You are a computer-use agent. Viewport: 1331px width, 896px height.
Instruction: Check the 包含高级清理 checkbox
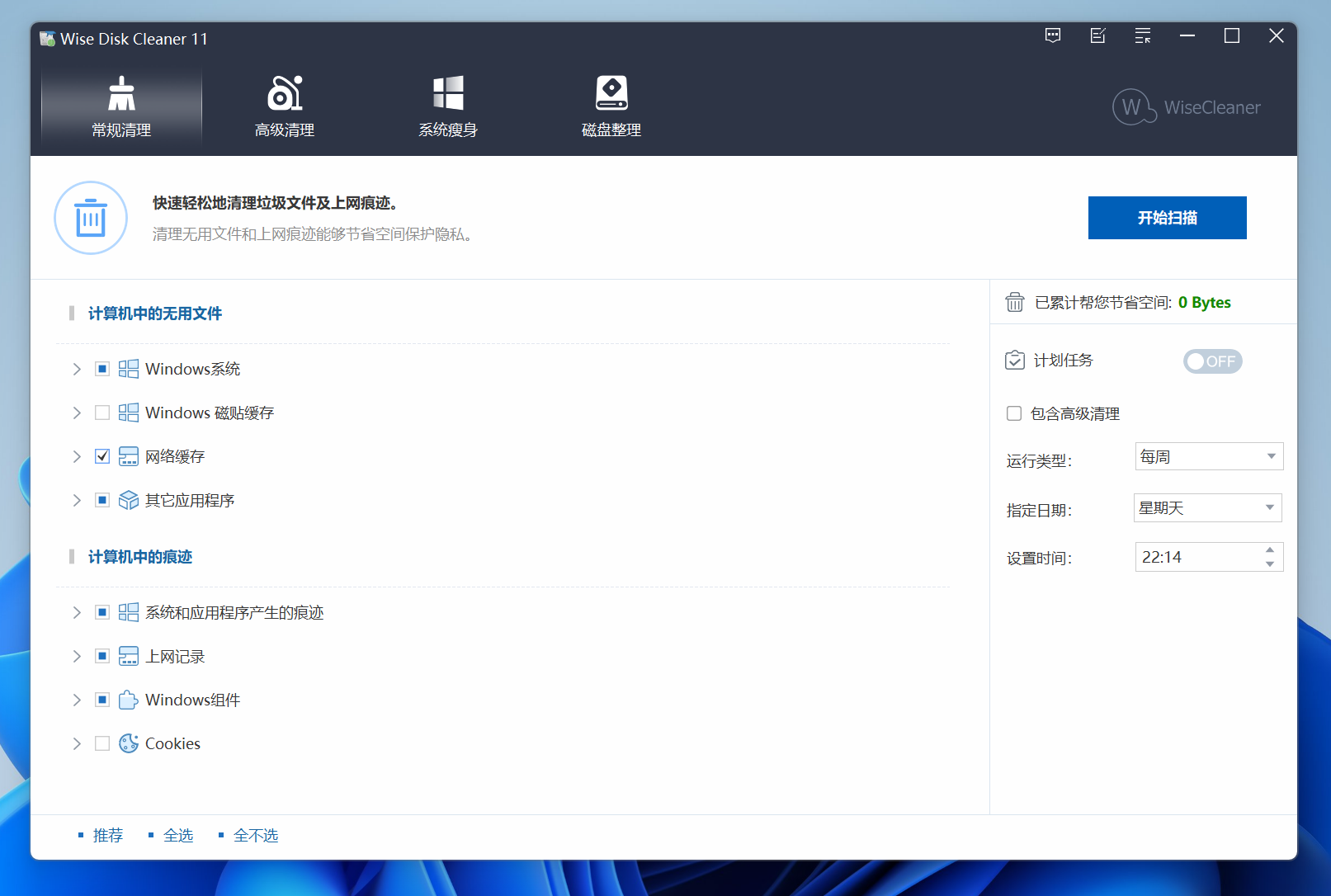(x=1014, y=413)
